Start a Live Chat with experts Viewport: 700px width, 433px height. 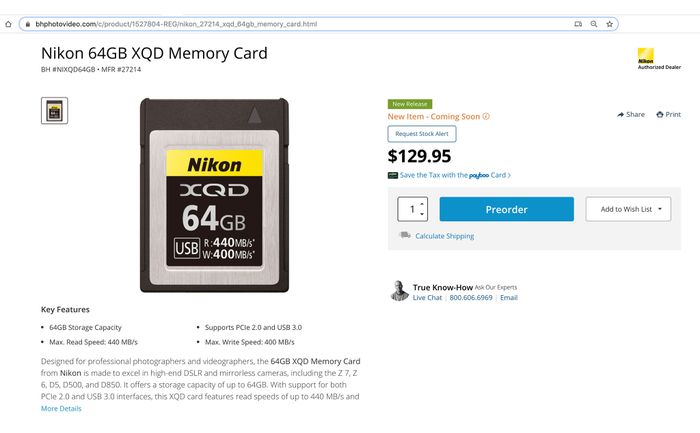[x=427, y=298]
